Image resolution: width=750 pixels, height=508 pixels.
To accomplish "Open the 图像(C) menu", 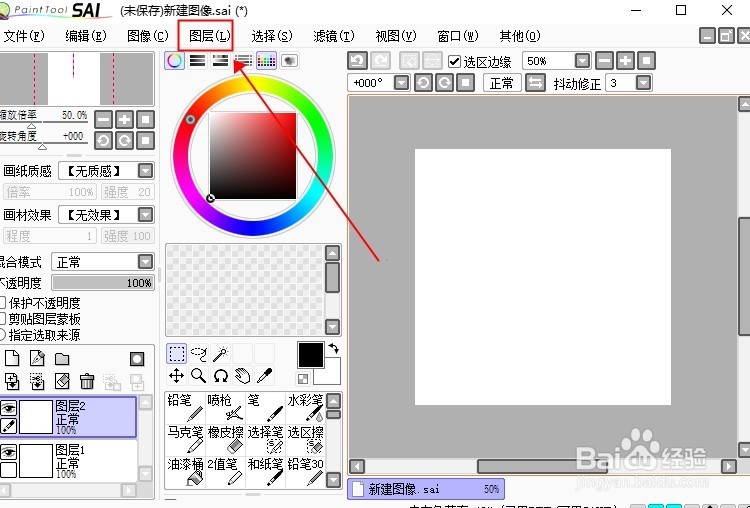I will tap(148, 36).
